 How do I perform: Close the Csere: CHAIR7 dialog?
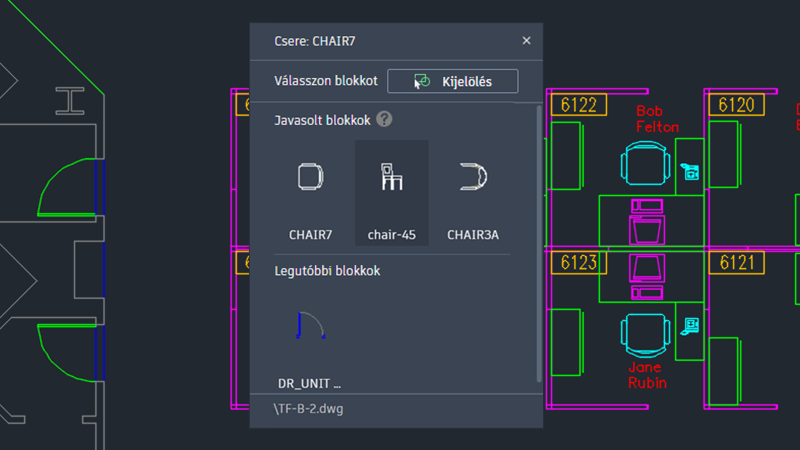(x=527, y=41)
